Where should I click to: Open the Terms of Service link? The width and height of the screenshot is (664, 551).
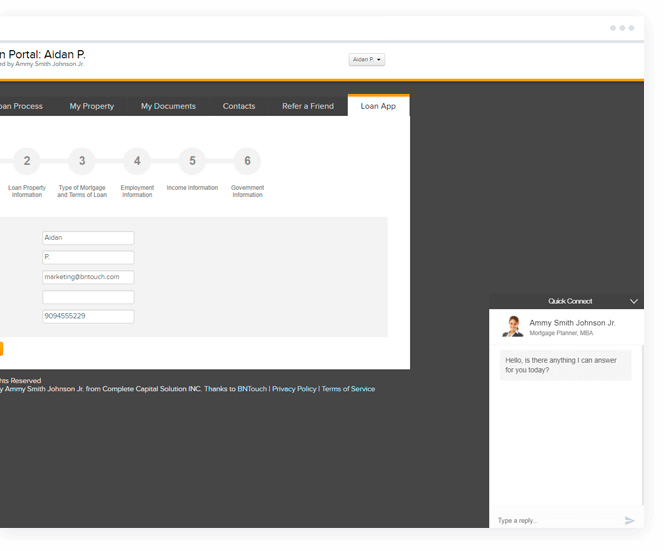(348, 389)
